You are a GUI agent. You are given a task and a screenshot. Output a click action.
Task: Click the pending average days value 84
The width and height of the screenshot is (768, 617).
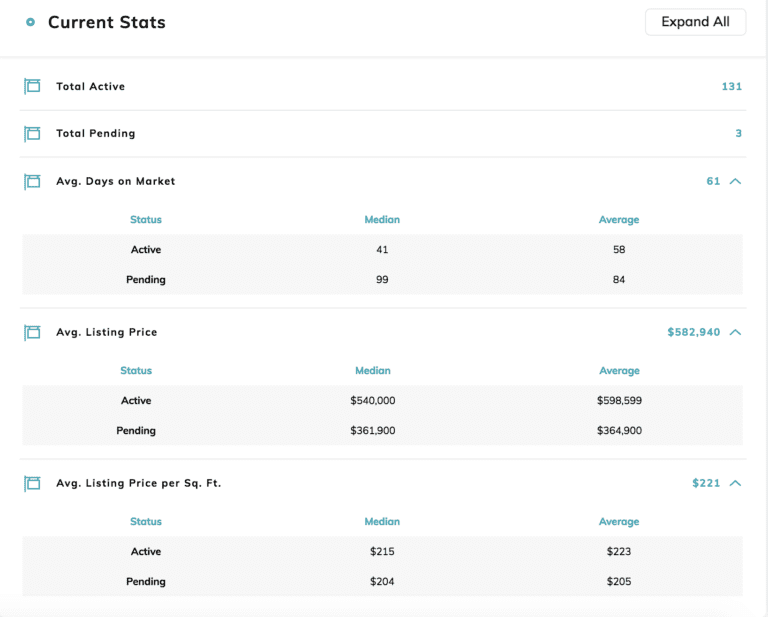(619, 280)
